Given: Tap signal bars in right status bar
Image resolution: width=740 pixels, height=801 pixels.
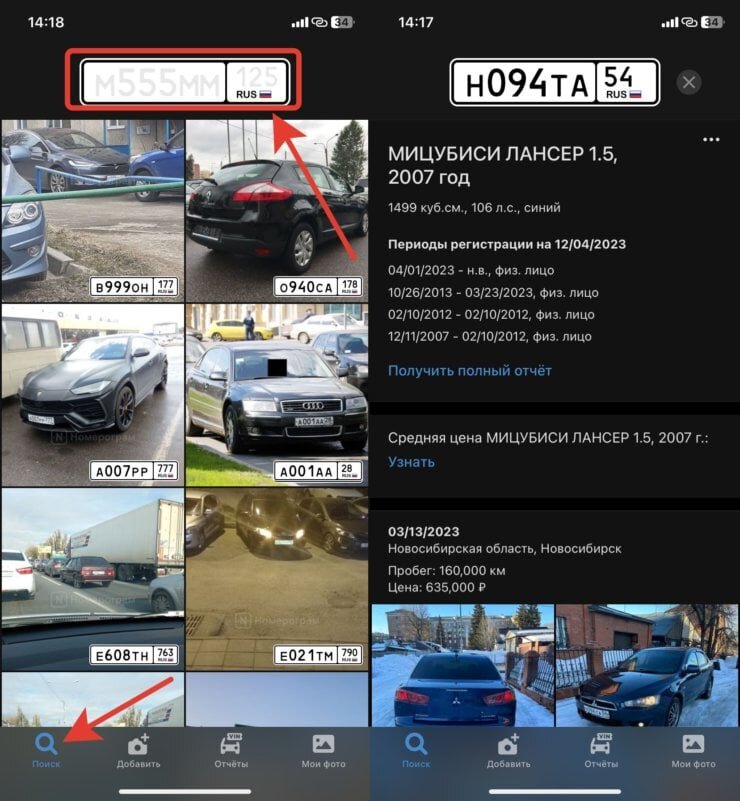Looking at the screenshot, I should click(670, 22).
